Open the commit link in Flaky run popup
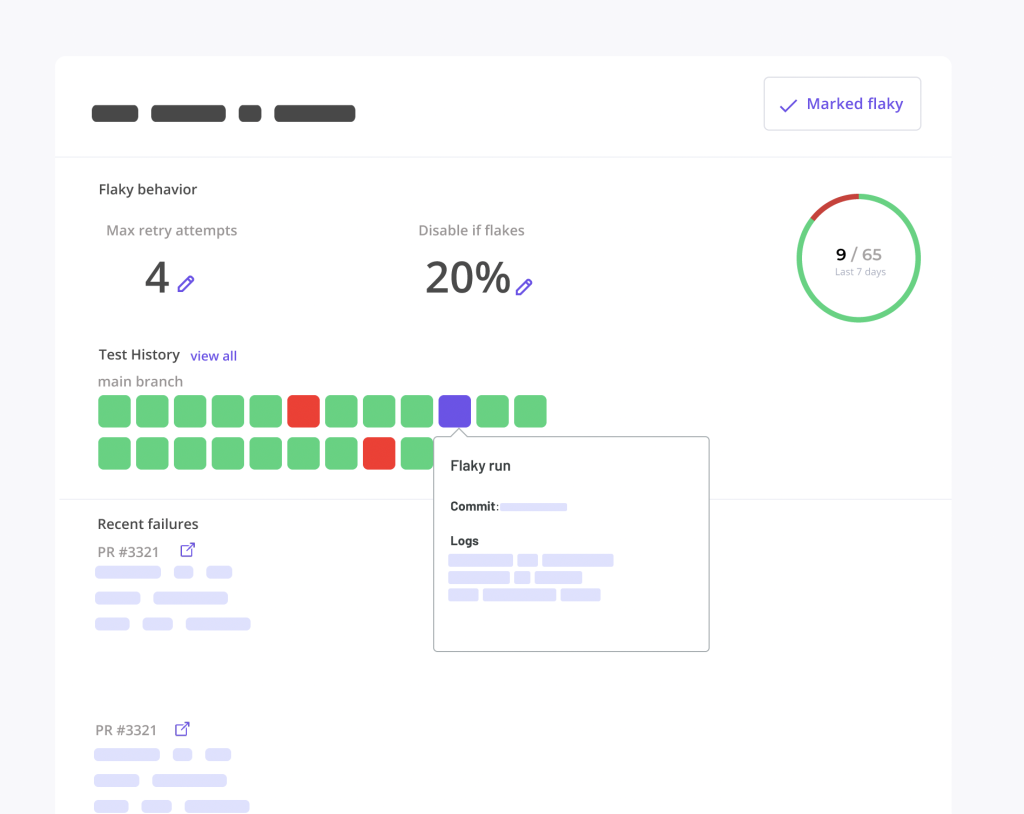 pyautogui.click(x=533, y=507)
